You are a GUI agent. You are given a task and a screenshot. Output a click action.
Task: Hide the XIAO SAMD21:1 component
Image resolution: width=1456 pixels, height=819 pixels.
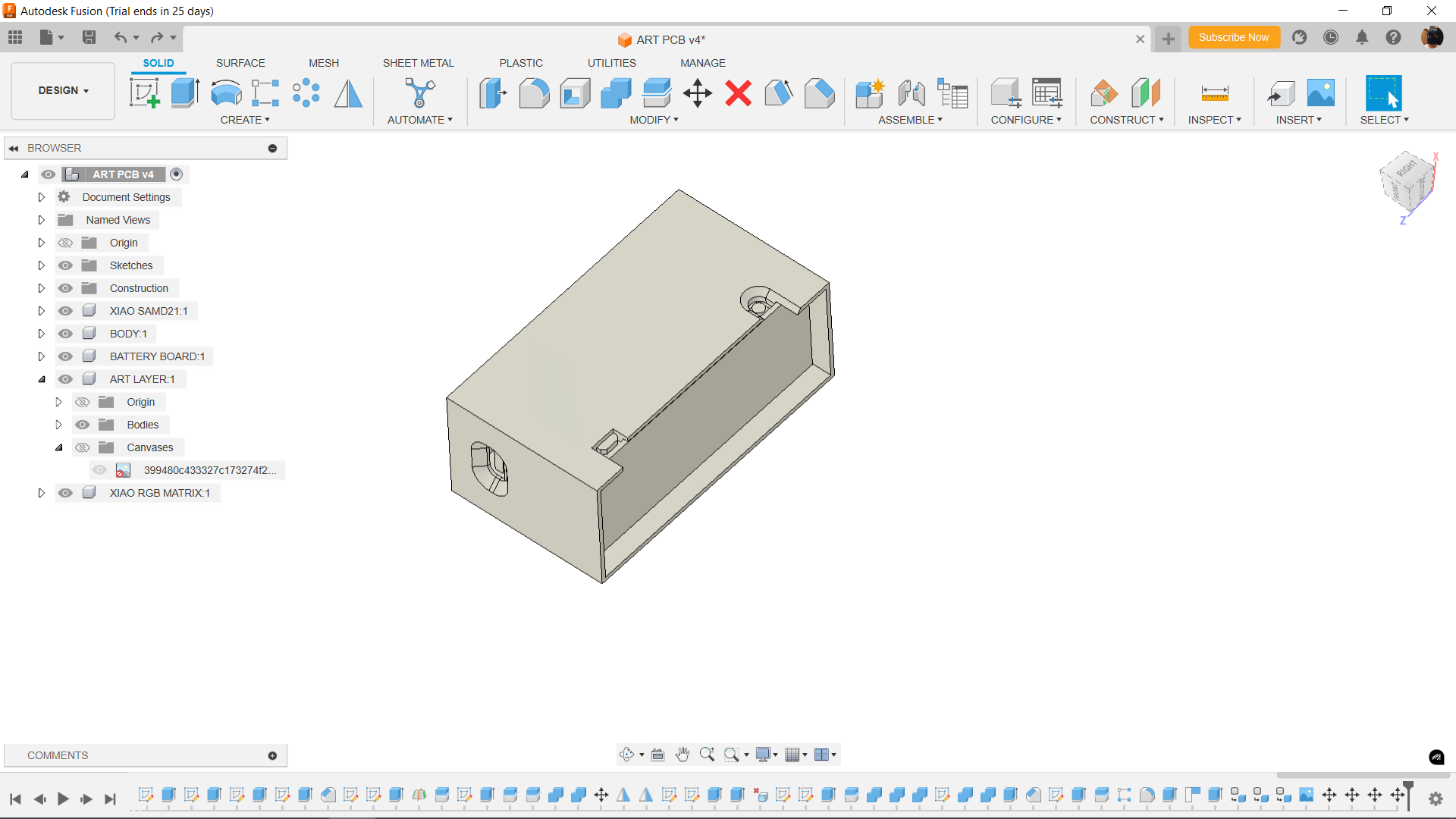pyautogui.click(x=65, y=311)
